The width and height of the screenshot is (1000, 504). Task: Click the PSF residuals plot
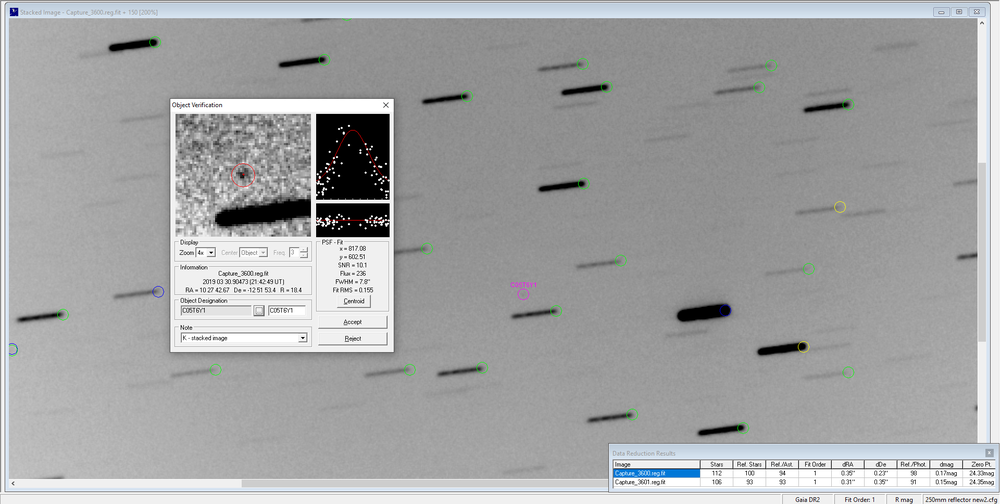(352, 219)
